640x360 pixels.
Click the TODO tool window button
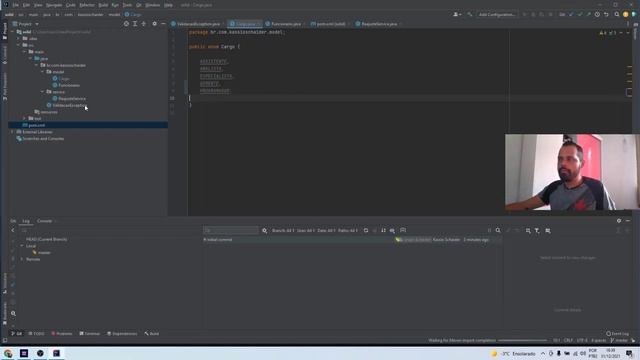36,333
